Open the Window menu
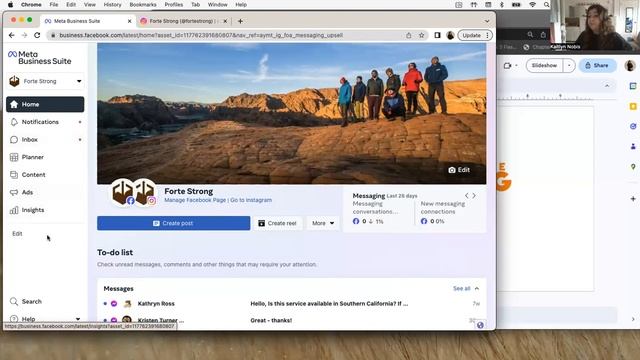 pos(218,4)
